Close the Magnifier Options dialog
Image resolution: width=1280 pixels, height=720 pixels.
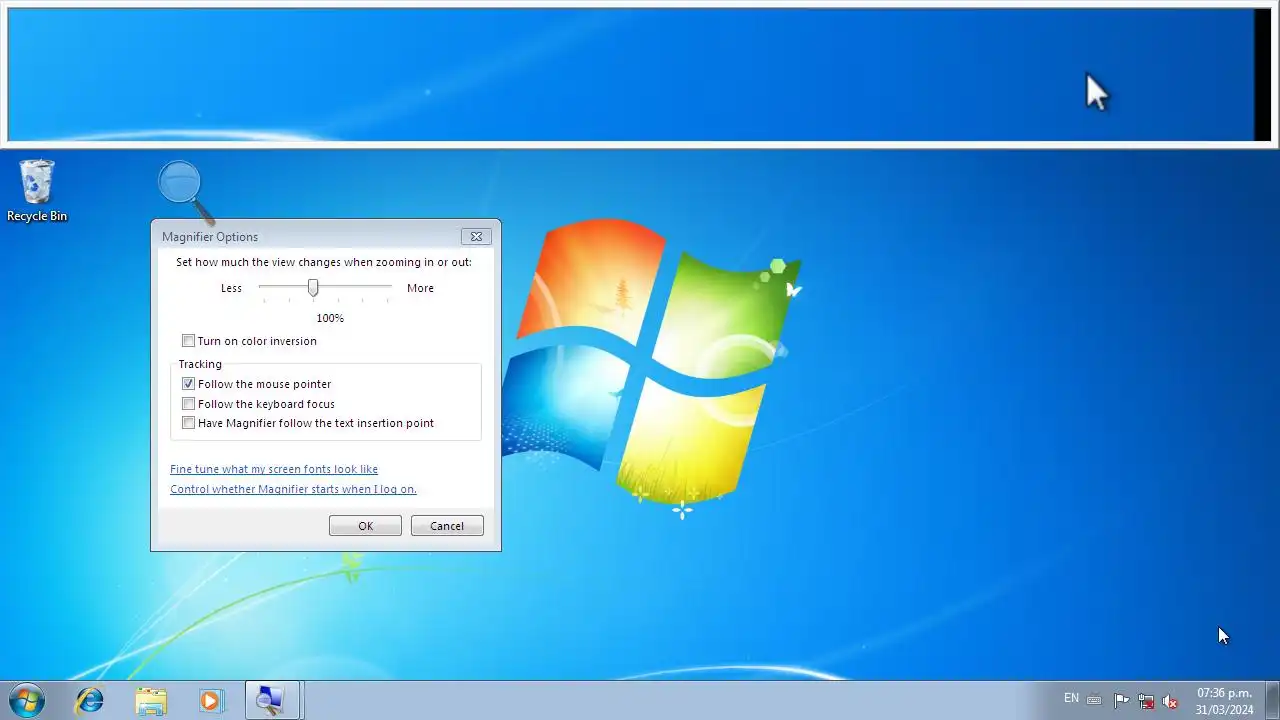point(476,237)
